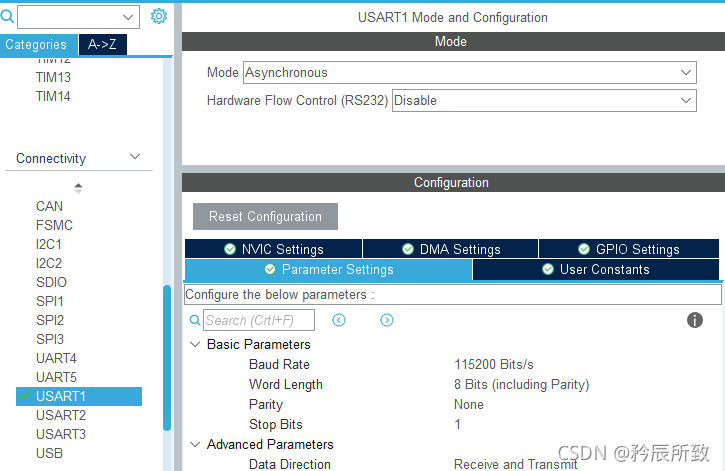Screen dimensions: 725x471
Task: Select the Parameter Settings tab
Action: [x=329, y=269]
